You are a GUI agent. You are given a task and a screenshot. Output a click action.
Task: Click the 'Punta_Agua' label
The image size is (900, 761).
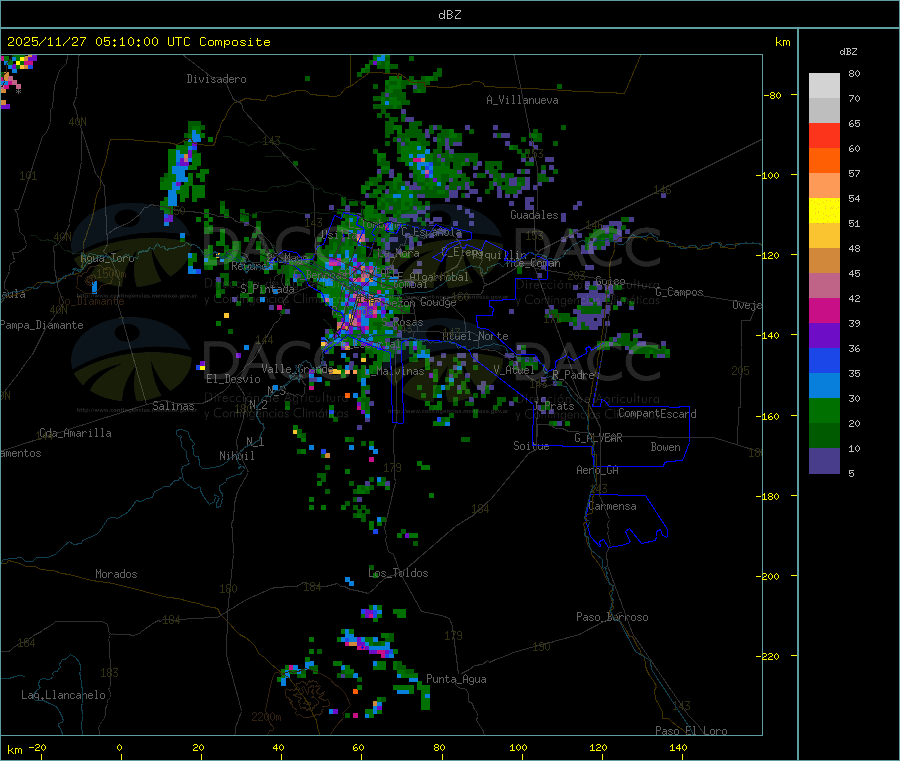click(456, 679)
